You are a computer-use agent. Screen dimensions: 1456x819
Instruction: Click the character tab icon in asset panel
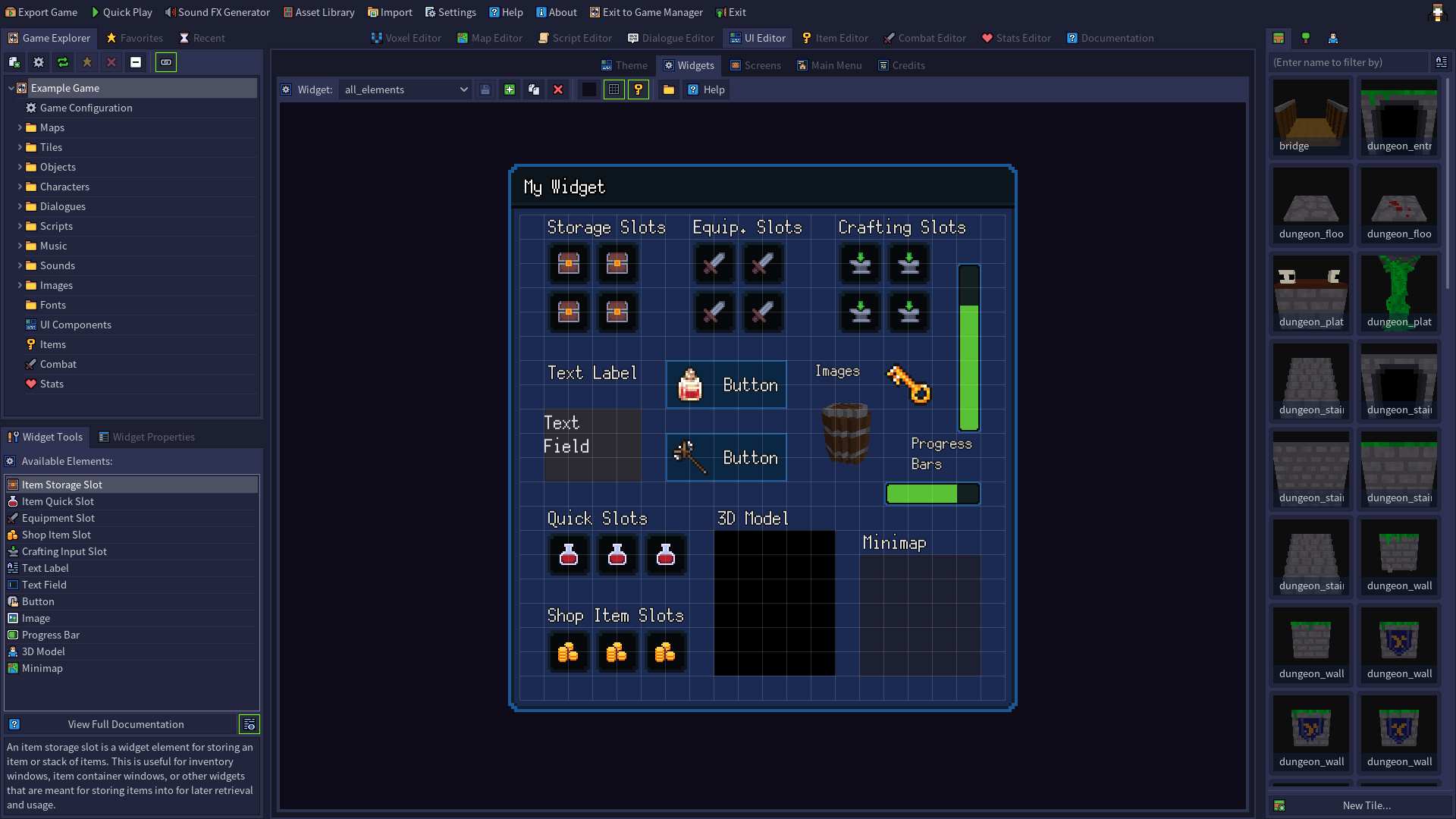(x=1333, y=38)
